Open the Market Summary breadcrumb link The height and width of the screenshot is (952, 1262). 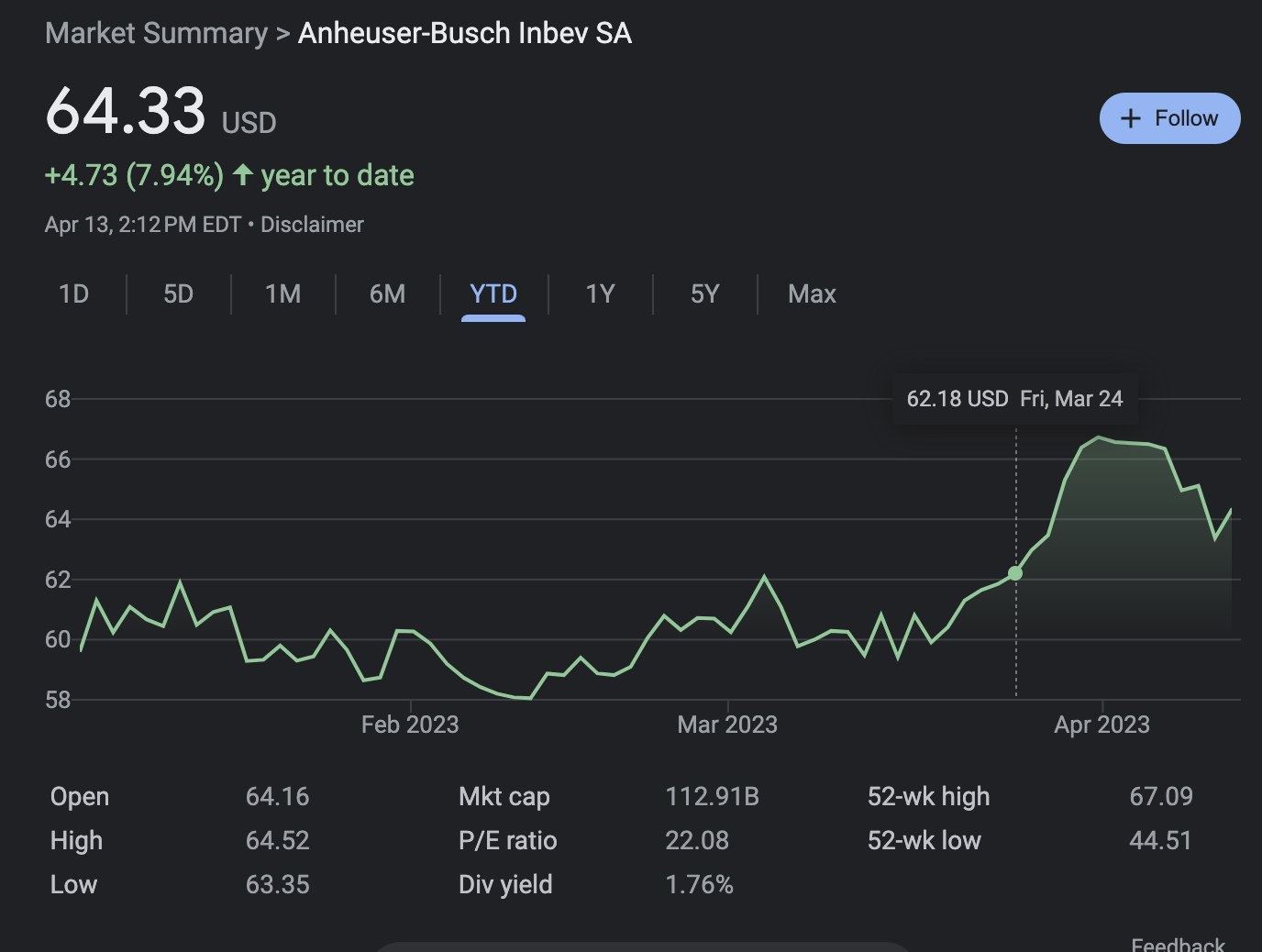pos(156,33)
